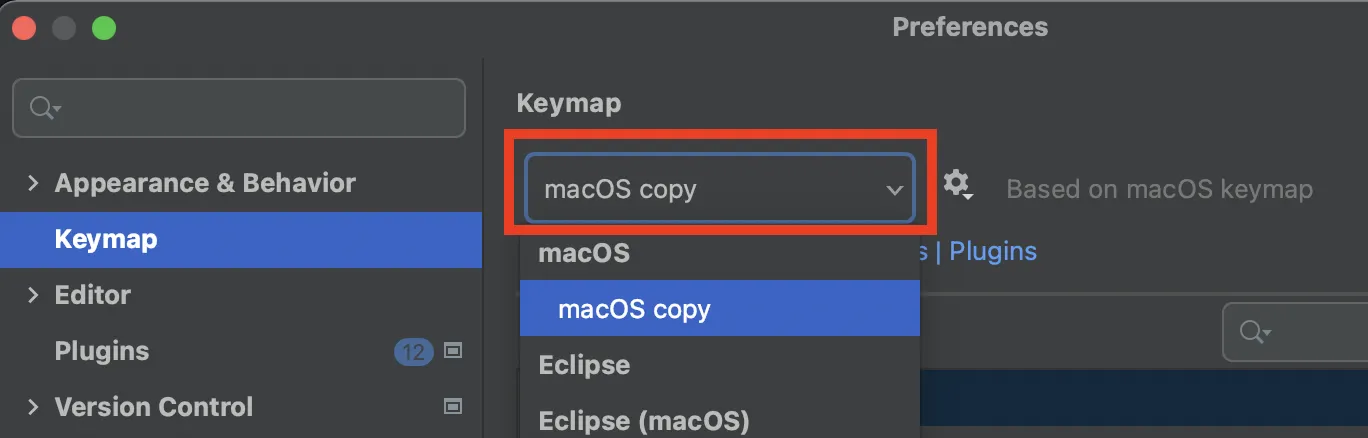Click the blue Plugins link
Screen dimensions: 1368x438
[x=992, y=251]
